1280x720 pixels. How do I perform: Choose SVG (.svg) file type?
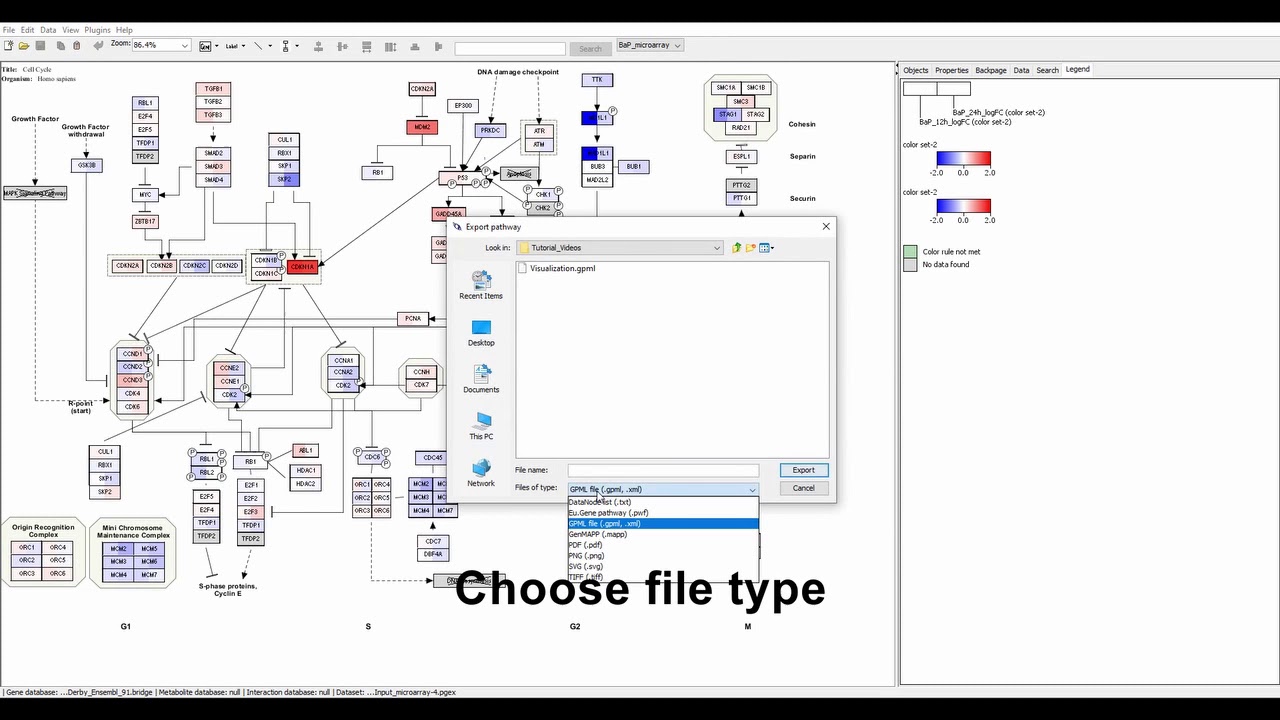click(x=663, y=567)
